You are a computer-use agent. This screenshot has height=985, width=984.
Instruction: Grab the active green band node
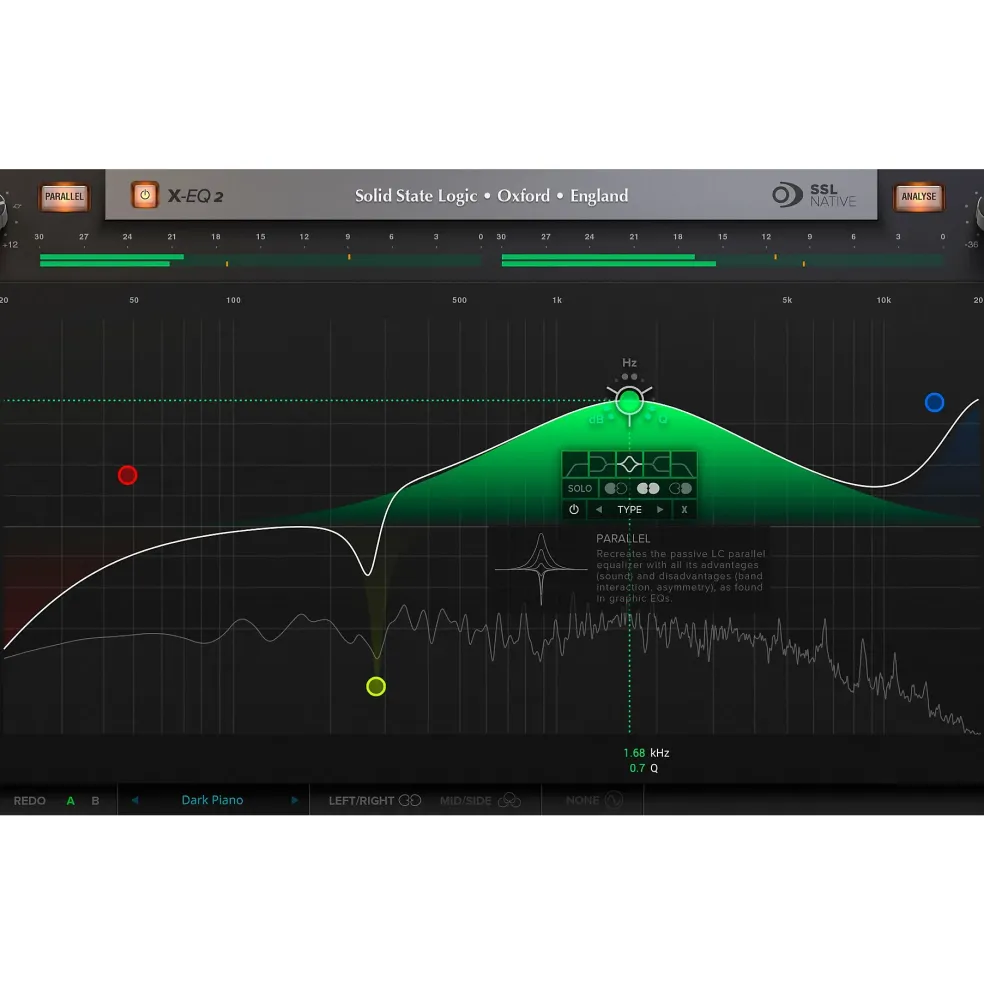(x=629, y=401)
